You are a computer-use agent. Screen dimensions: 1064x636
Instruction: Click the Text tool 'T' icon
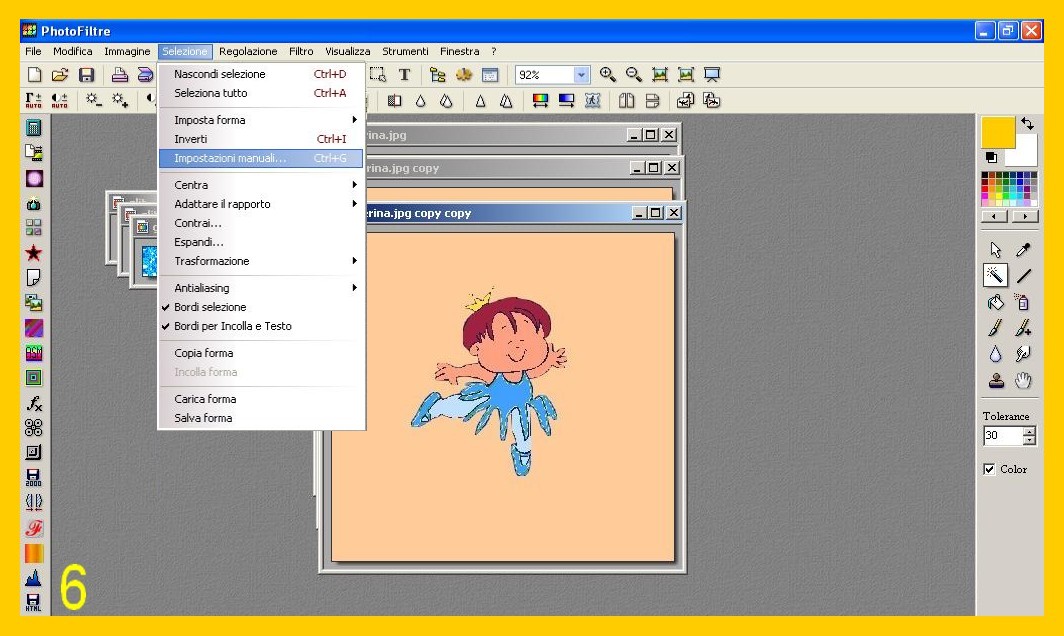coord(404,74)
